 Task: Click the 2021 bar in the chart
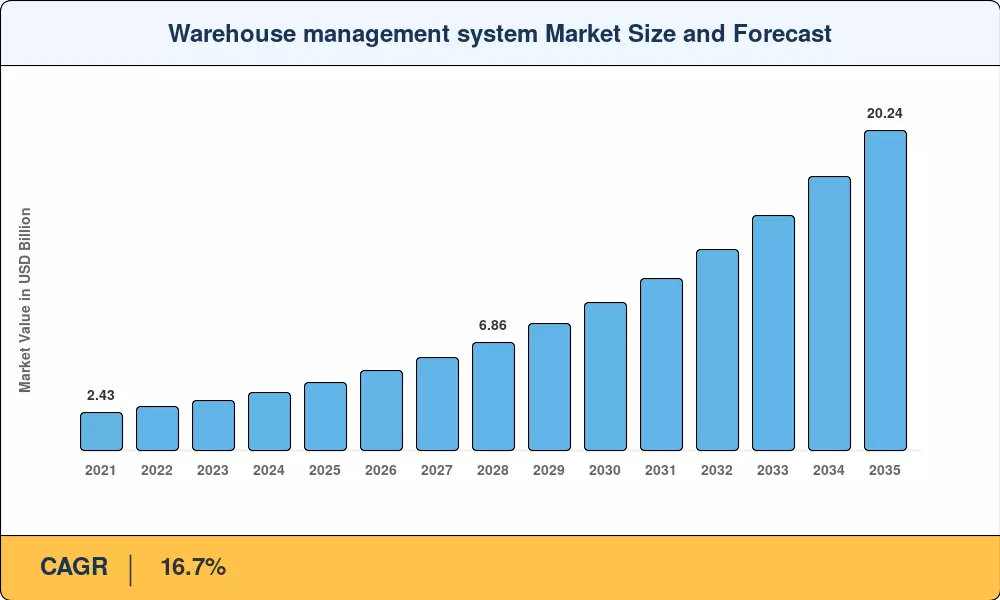coord(101,432)
